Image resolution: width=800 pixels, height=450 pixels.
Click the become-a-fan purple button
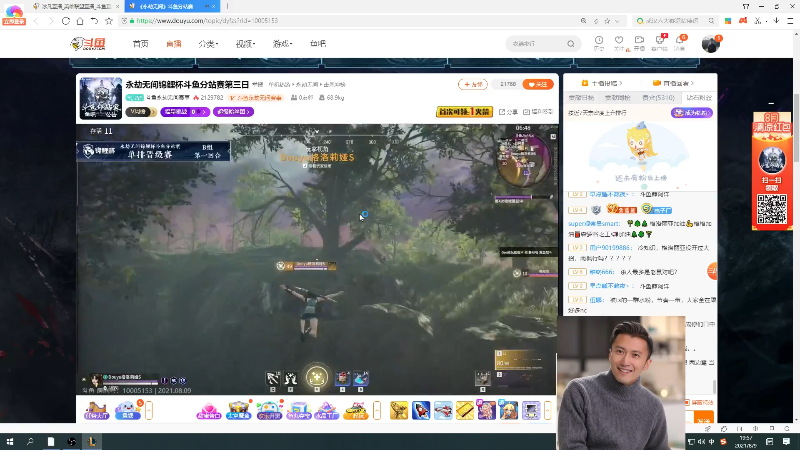tap(691, 113)
